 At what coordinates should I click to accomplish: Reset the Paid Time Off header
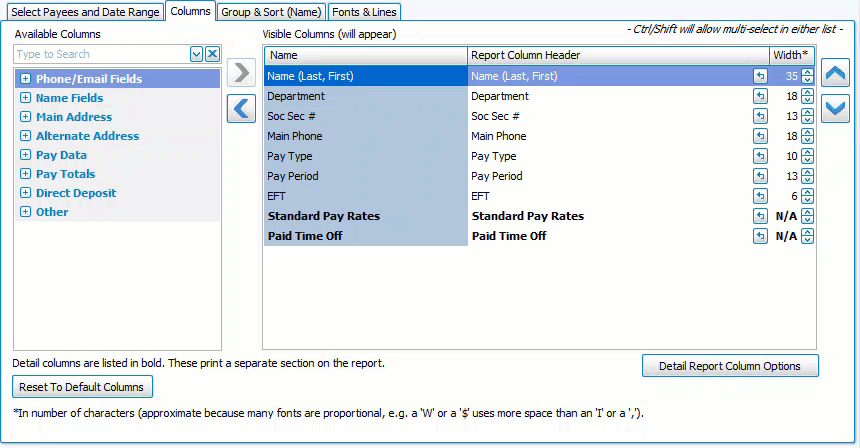pyautogui.click(x=760, y=236)
